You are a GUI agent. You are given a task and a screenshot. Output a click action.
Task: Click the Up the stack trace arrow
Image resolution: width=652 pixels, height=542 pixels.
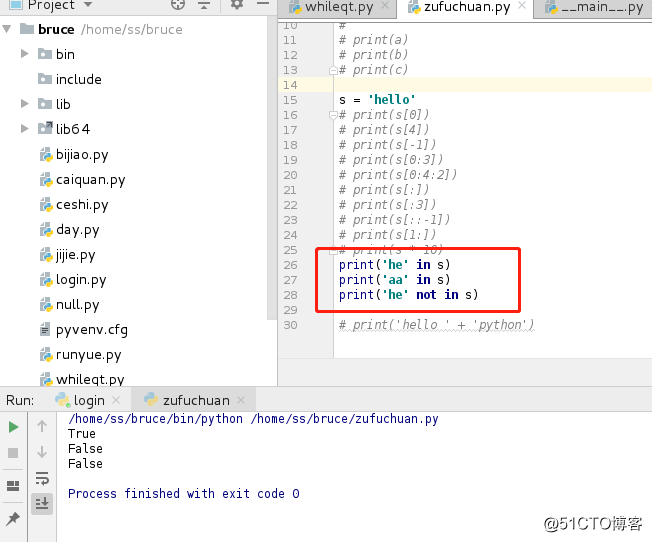click(42, 426)
